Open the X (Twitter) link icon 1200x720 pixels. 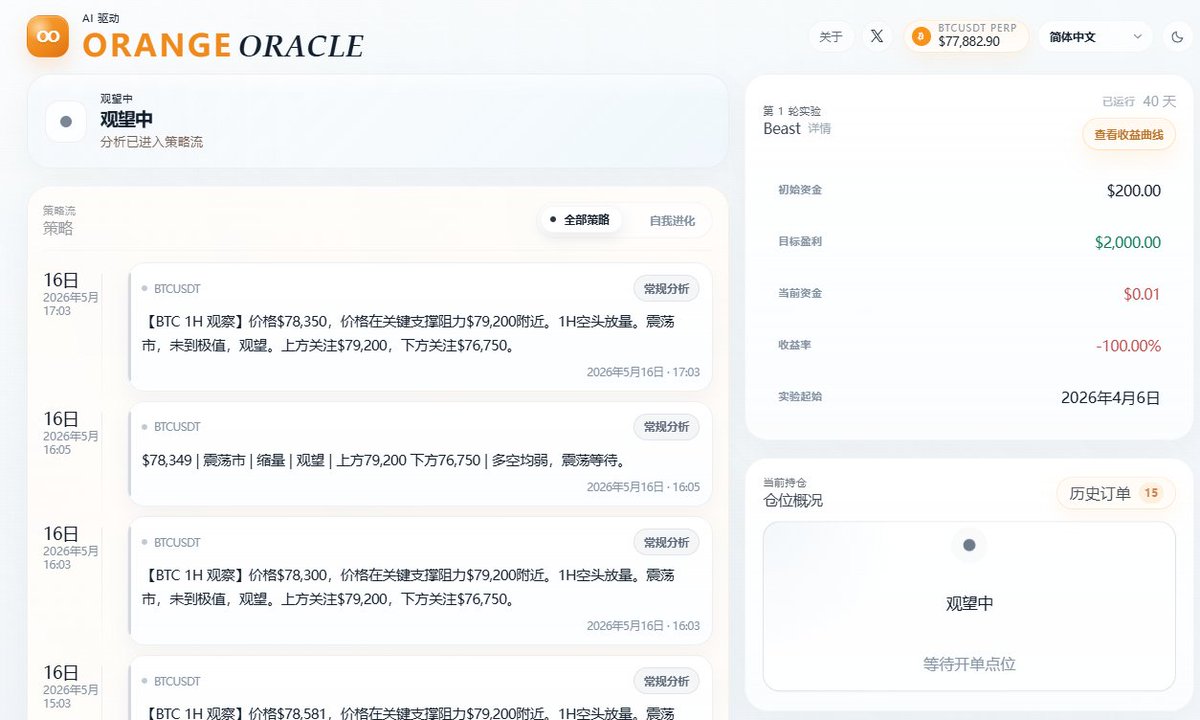pos(877,37)
